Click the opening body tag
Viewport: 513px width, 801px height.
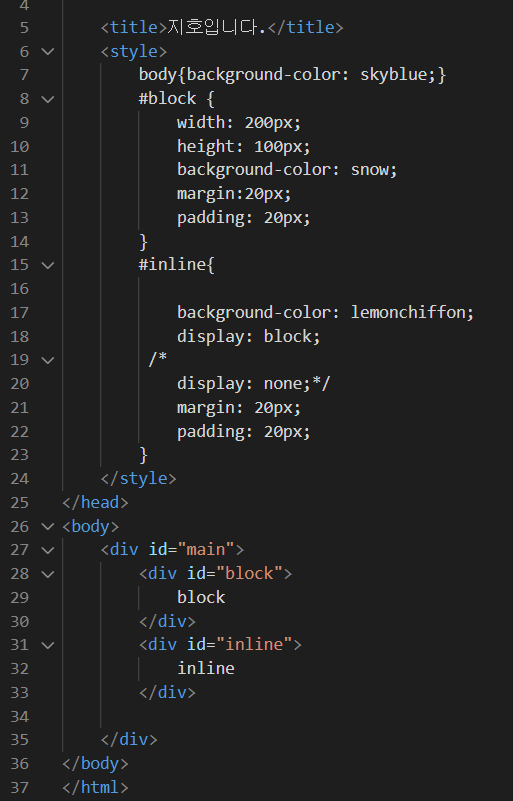90,526
